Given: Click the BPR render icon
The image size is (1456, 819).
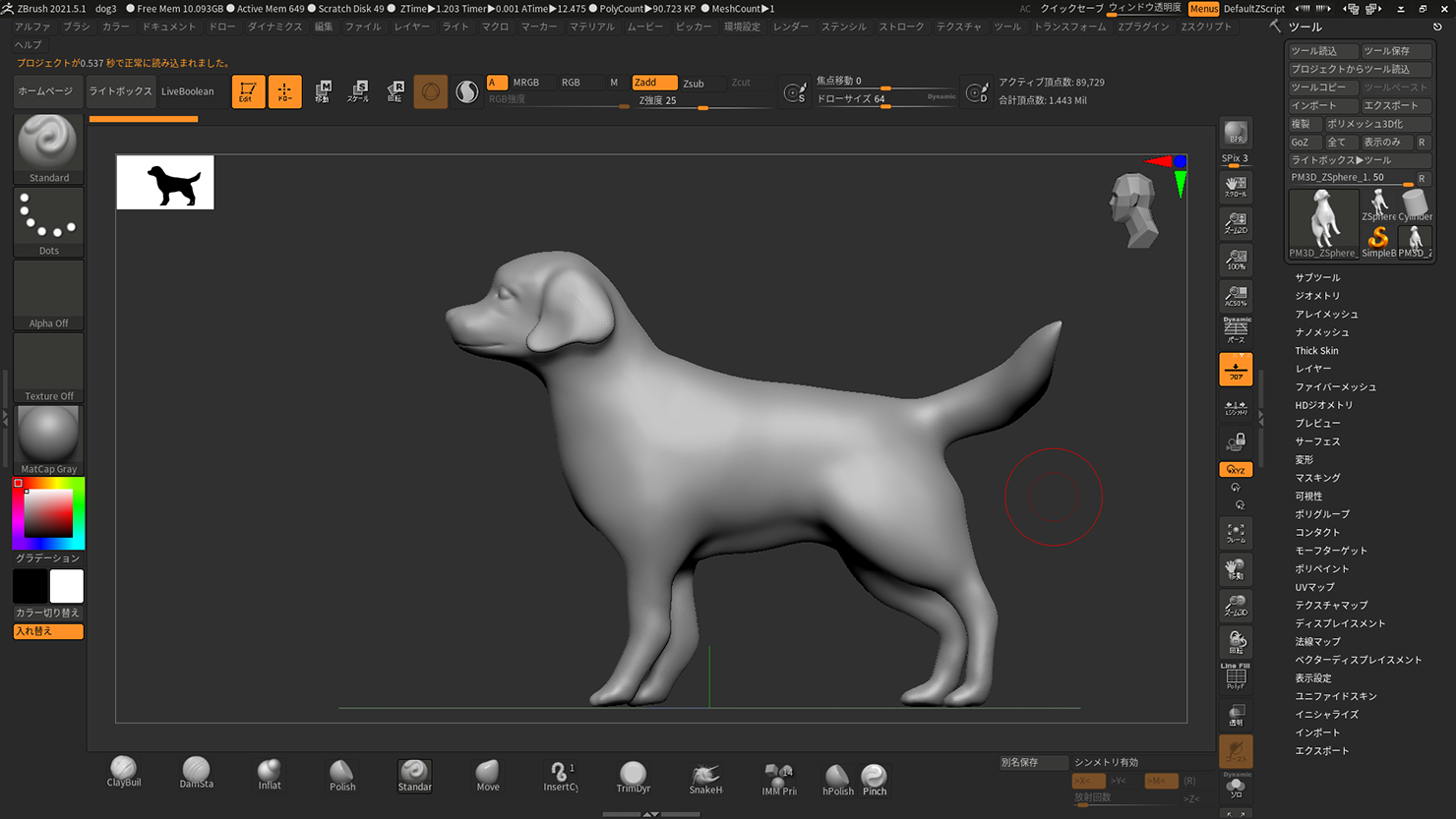Looking at the screenshot, I should pos(1236,133).
